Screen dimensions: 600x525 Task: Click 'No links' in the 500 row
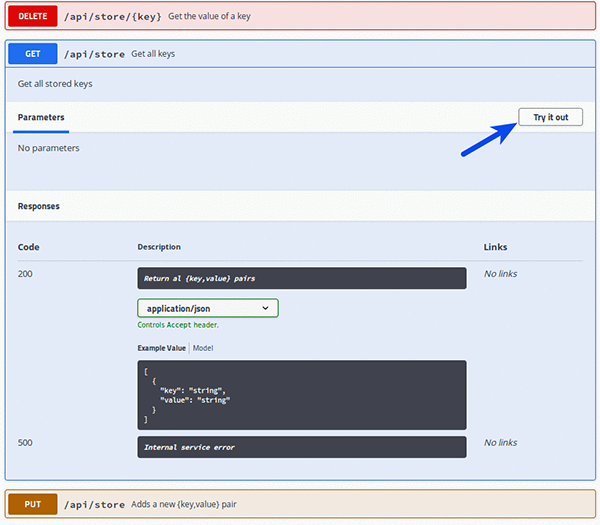click(x=501, y=443)
